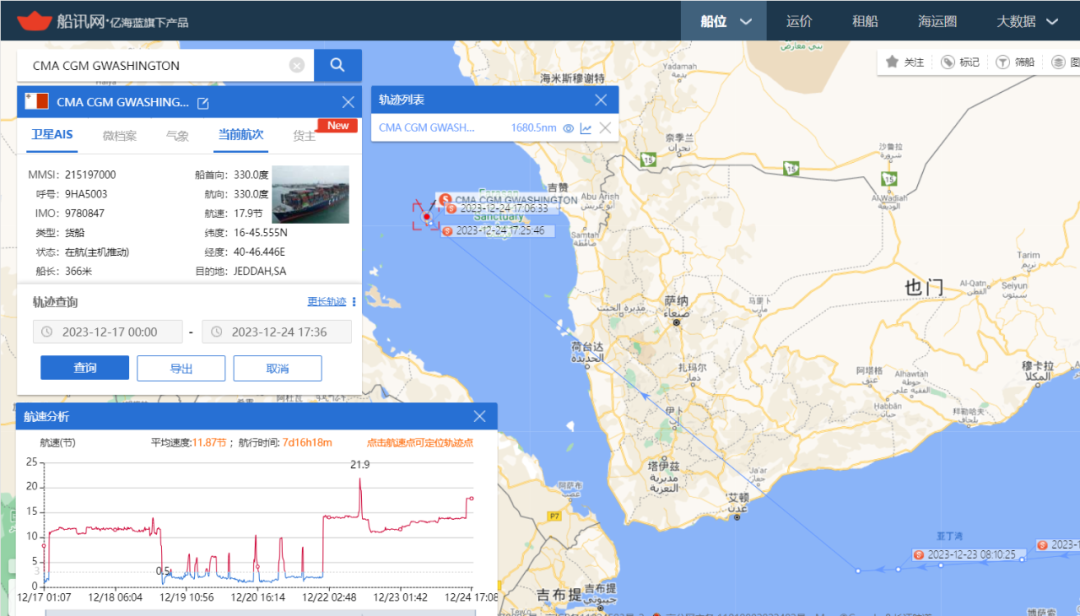1080x616 pixels.
Task: Click the search magnifier button
Action: tap(338, 65)
